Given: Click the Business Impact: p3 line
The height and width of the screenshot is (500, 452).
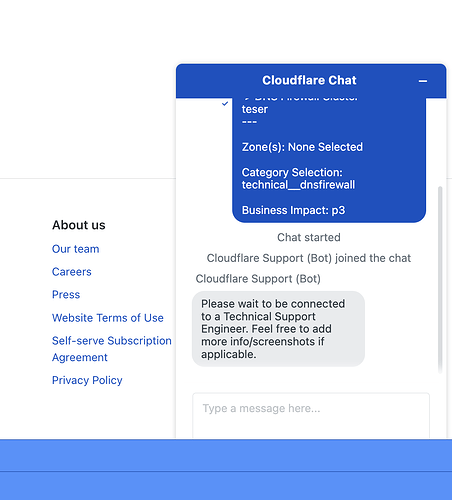Looking at the screenshot, I should (293, 210).
